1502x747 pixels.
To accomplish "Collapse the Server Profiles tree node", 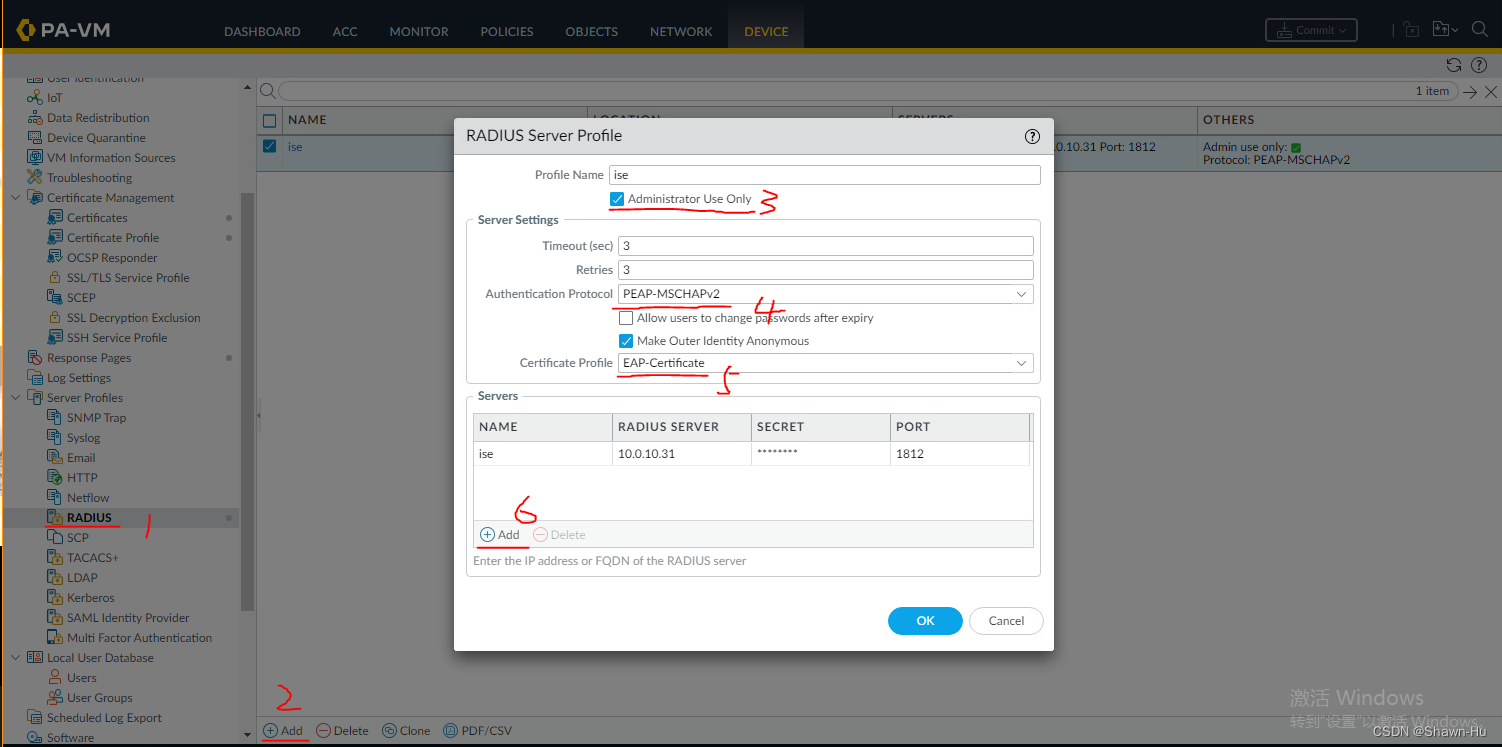I will coord(15,398).
